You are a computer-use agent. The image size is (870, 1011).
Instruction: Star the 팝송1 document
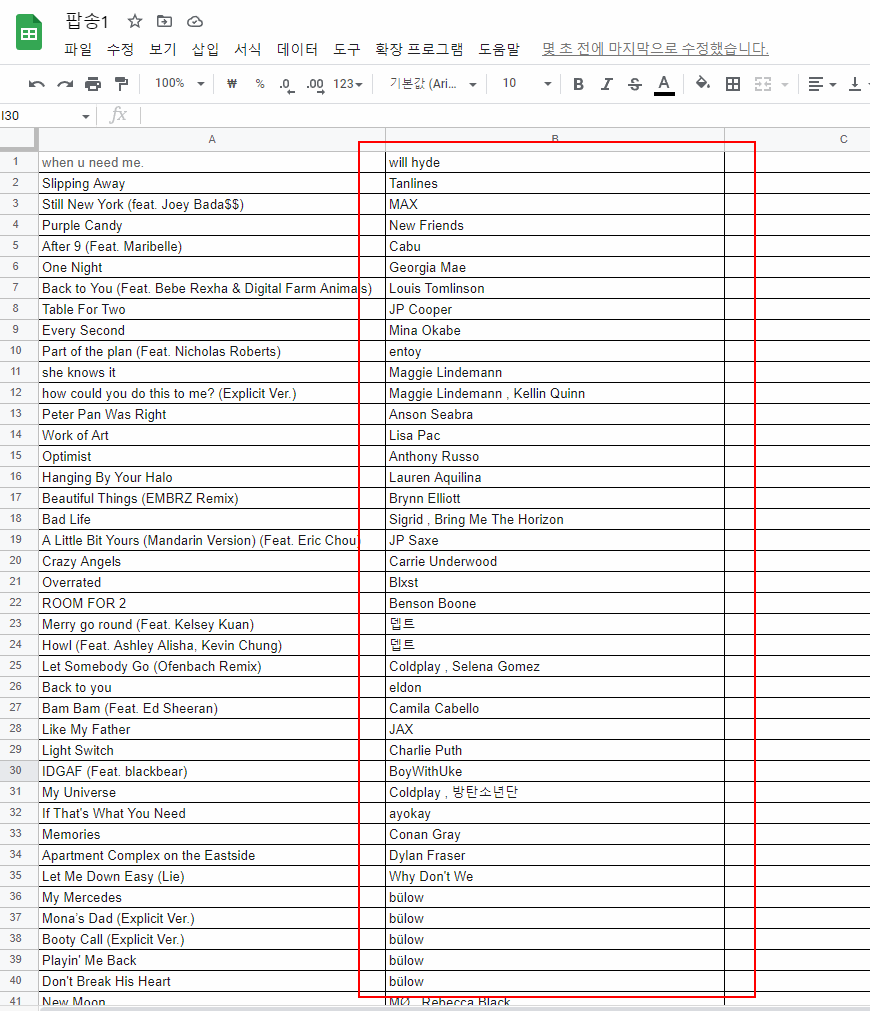tap(135, 21)
